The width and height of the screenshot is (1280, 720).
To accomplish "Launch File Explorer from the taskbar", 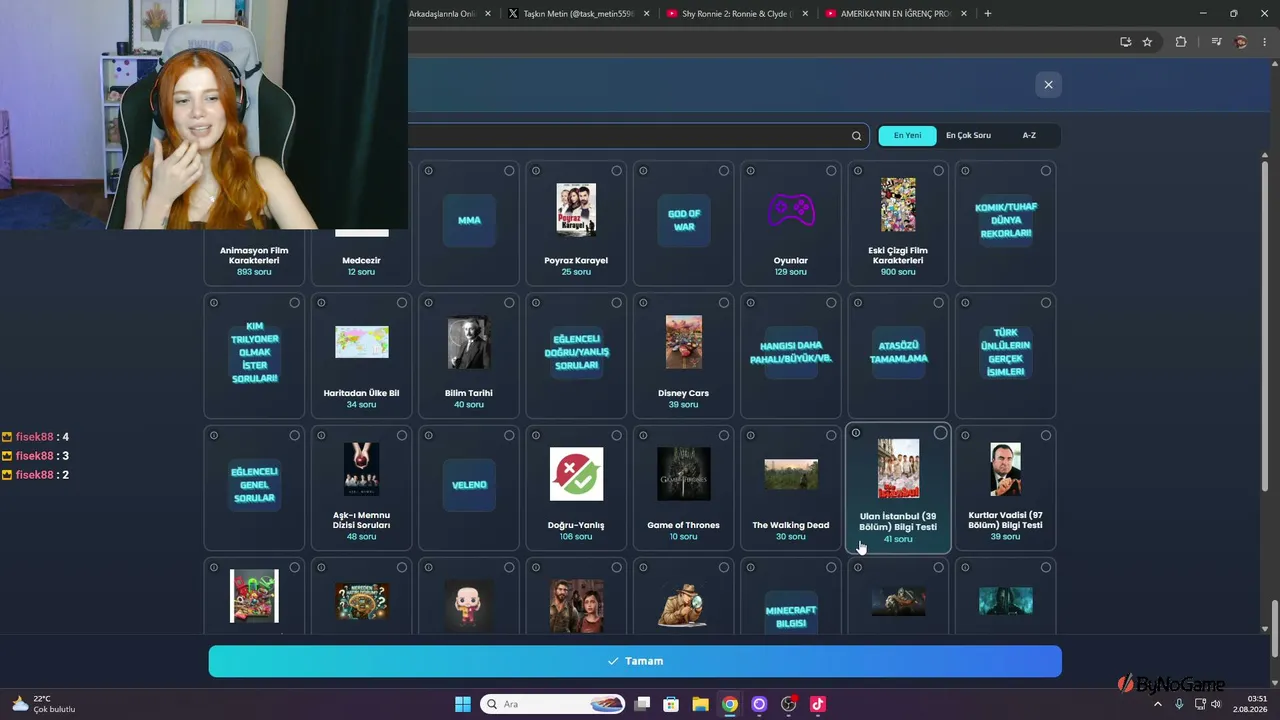I will coord(701,704).
